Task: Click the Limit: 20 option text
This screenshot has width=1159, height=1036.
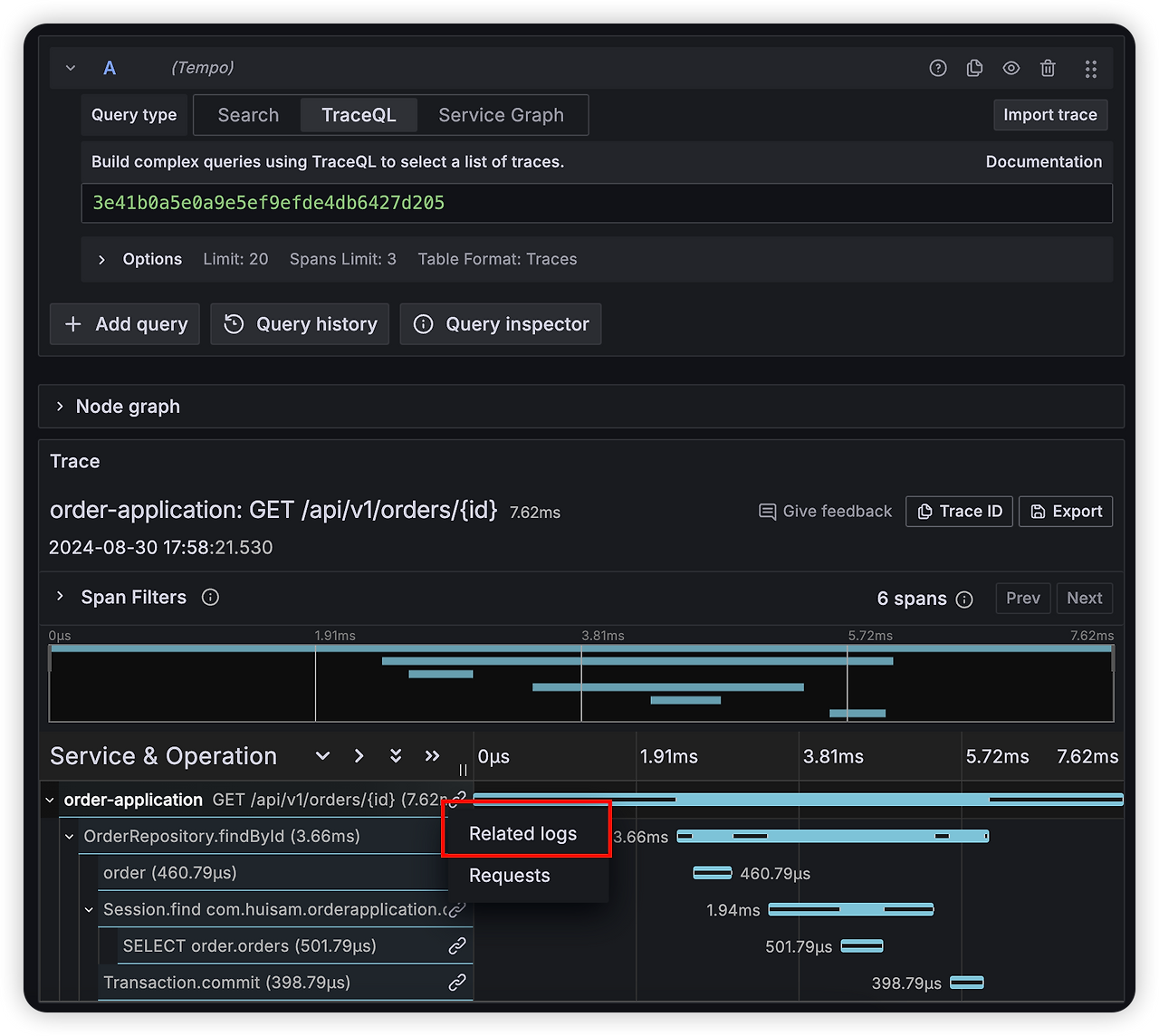Action: [235, 259]
